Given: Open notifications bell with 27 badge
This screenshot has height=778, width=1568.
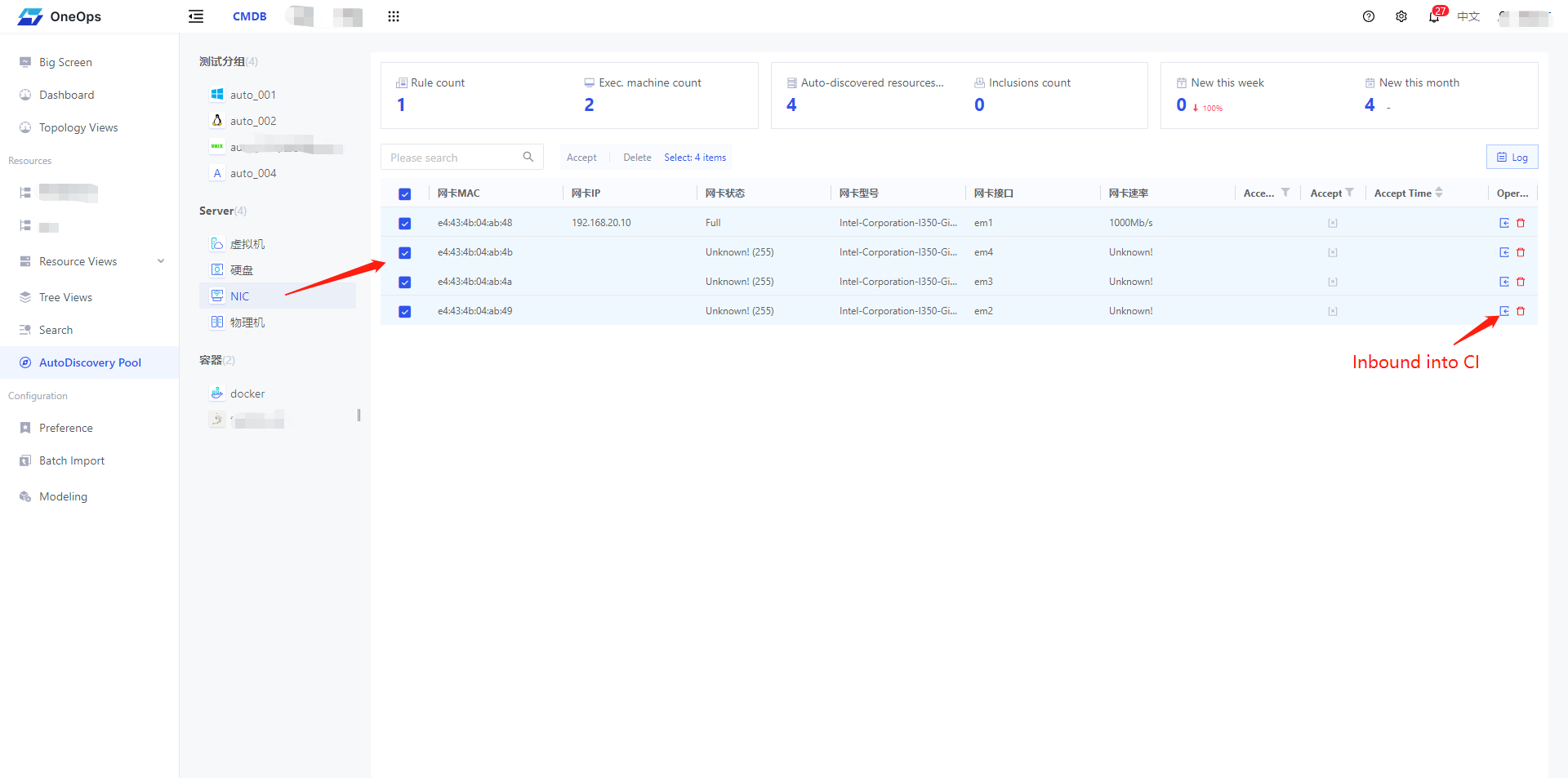Looking at the screenshot, I should (x=1436, y=16).
